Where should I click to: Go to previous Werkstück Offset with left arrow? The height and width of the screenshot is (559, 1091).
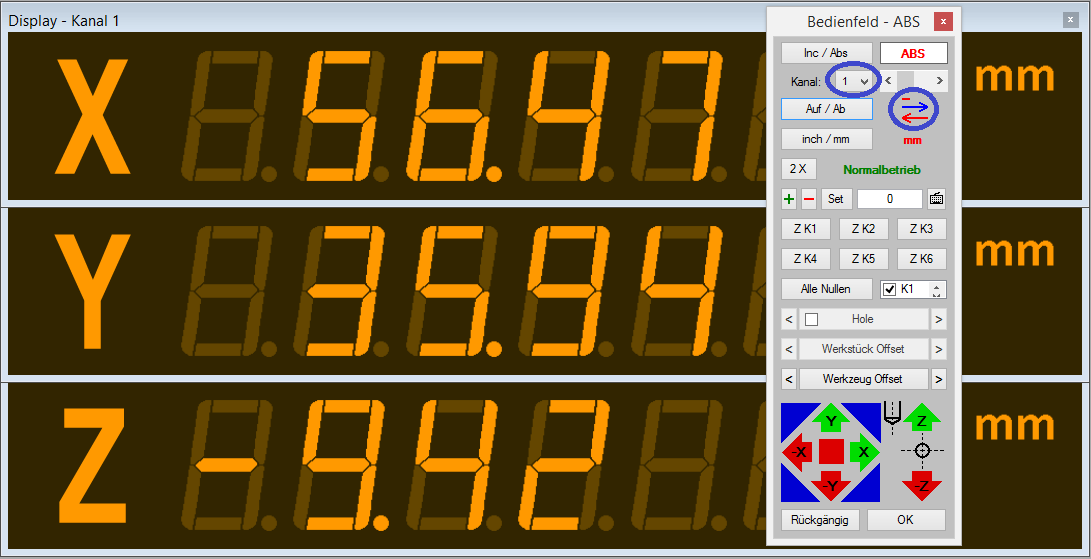tap(789, 349)
